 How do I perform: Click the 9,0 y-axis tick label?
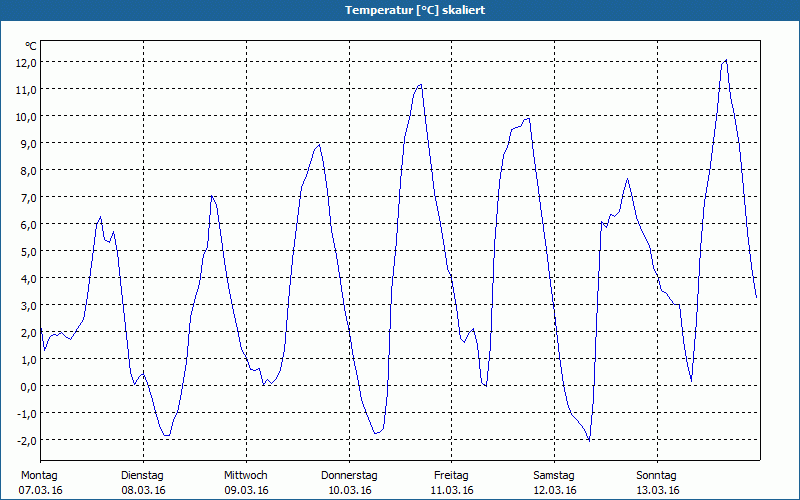point(28,143)
